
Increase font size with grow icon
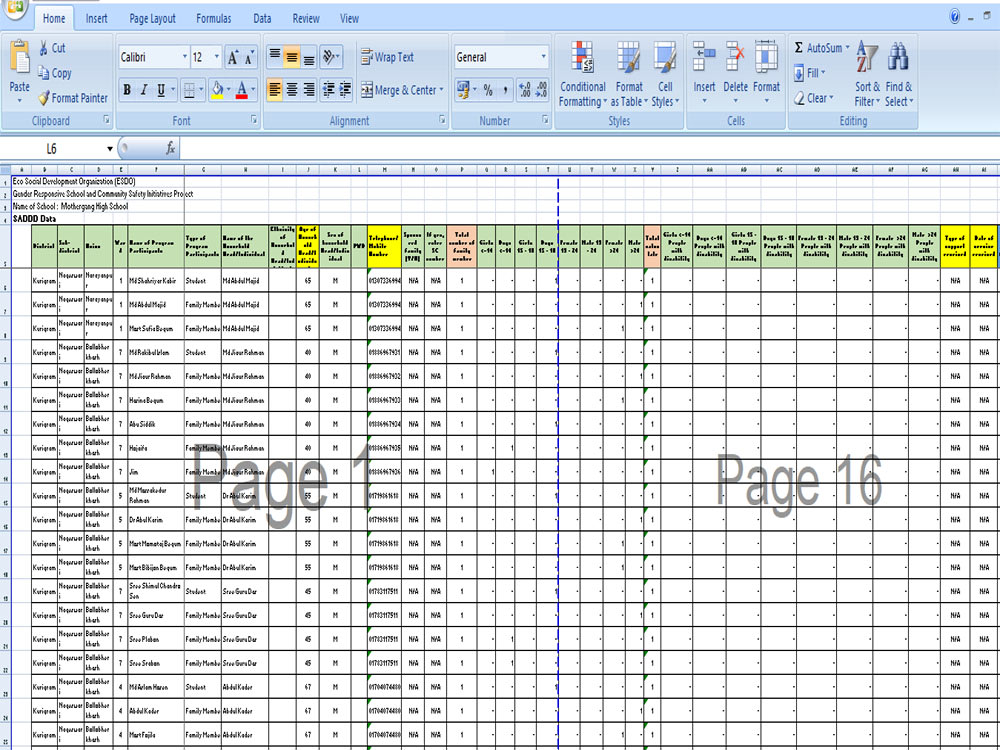click(x=233, y=57)
